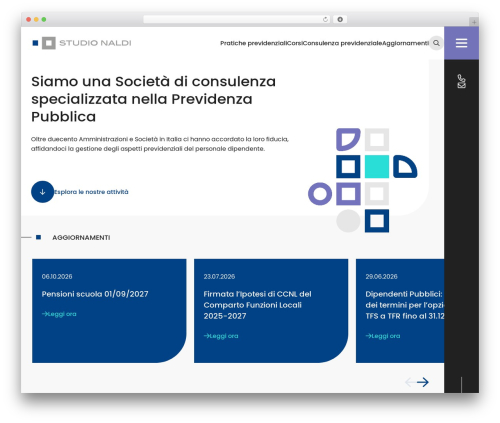Open Firmata l'ipotesi di CCNL card title

[258, 305]
